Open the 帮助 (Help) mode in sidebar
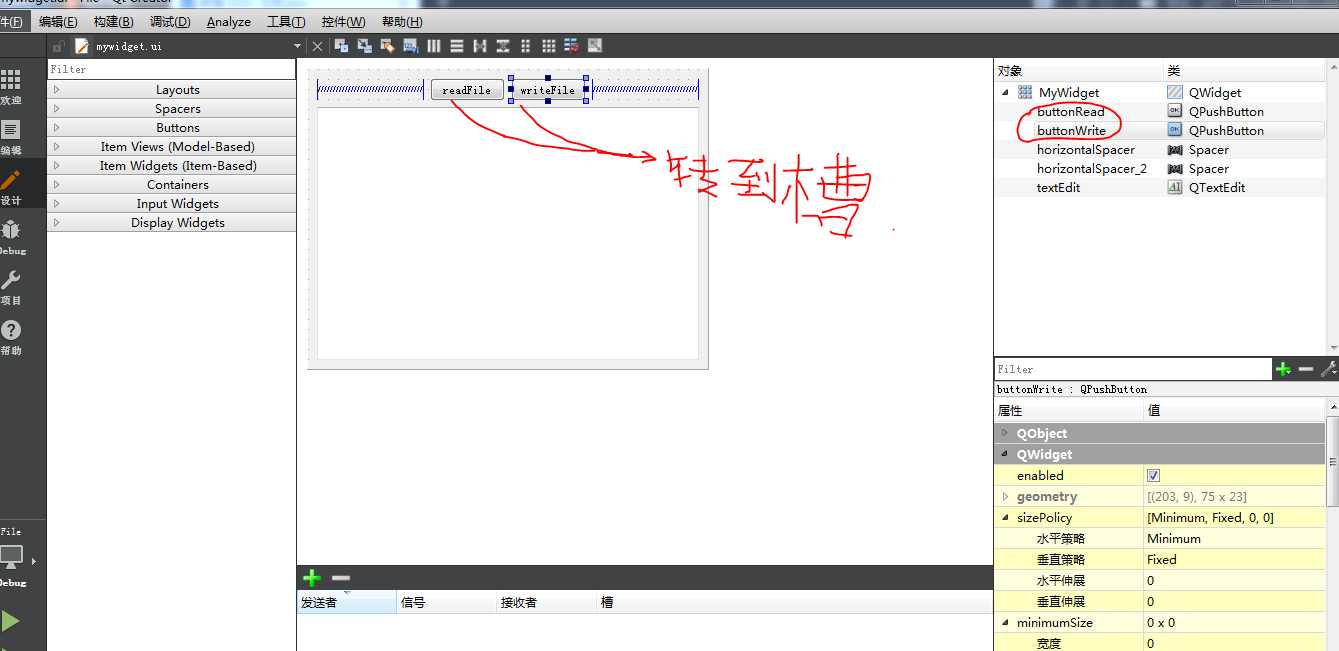Viewport: 1339px width, 651px height. [11, 337]
